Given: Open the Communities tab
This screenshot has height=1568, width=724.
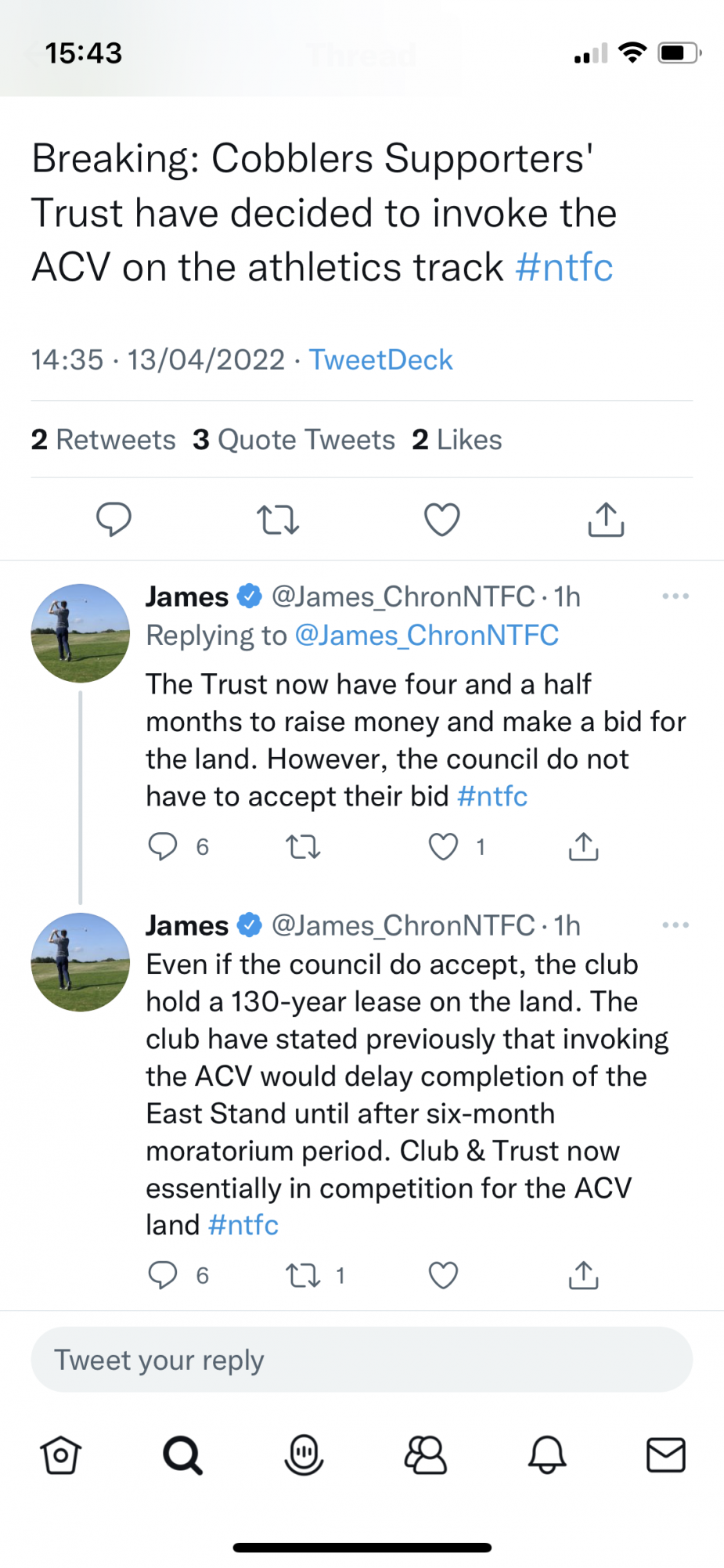Looking at the screenshot, I should pyautogui.click(x=425, y=1455).
